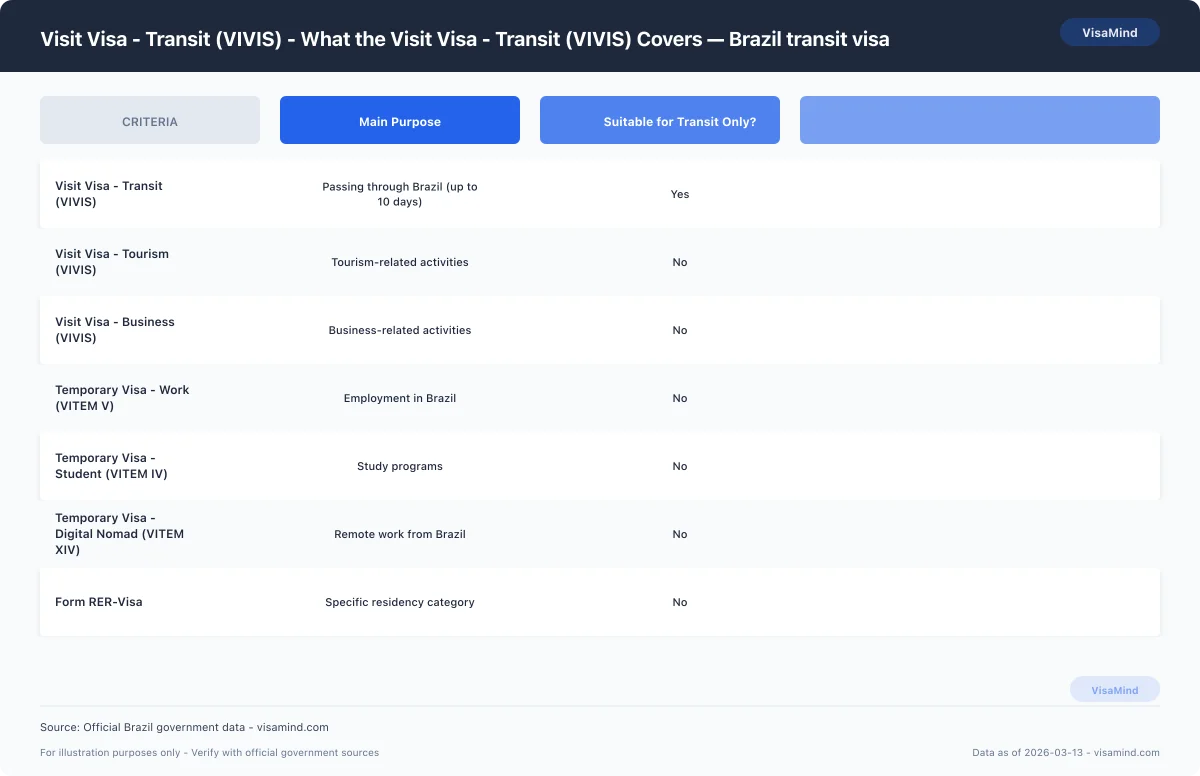Click the Yes value for the Transit visa
The image size is (1200, 776).
point(680,194)
